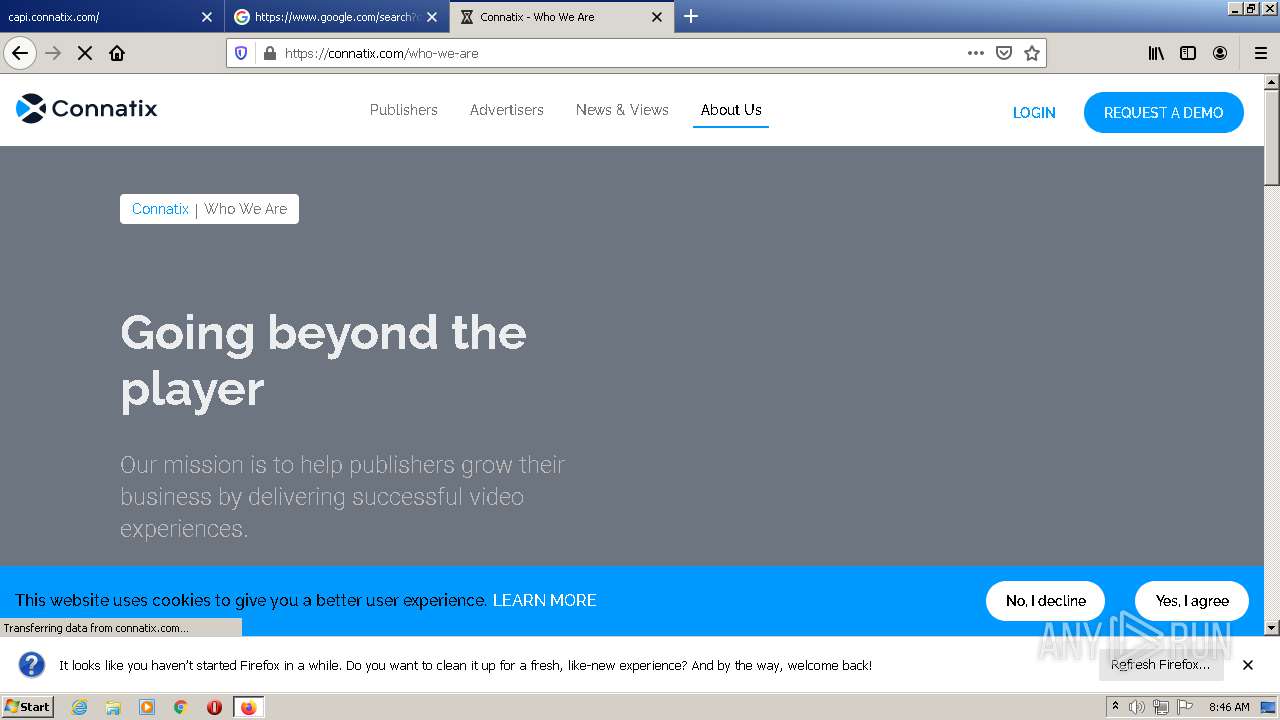Close the Connatix - Who We Are tab

657,17
